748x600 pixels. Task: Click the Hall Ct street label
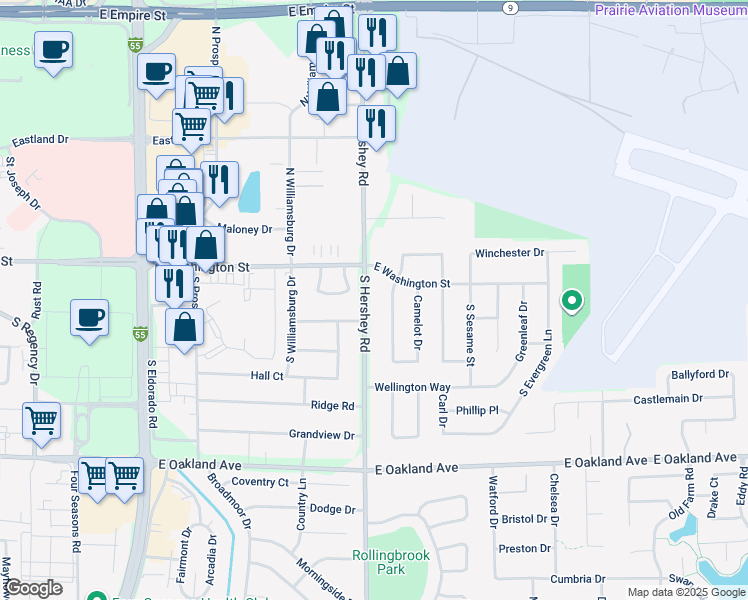point(267,376)
